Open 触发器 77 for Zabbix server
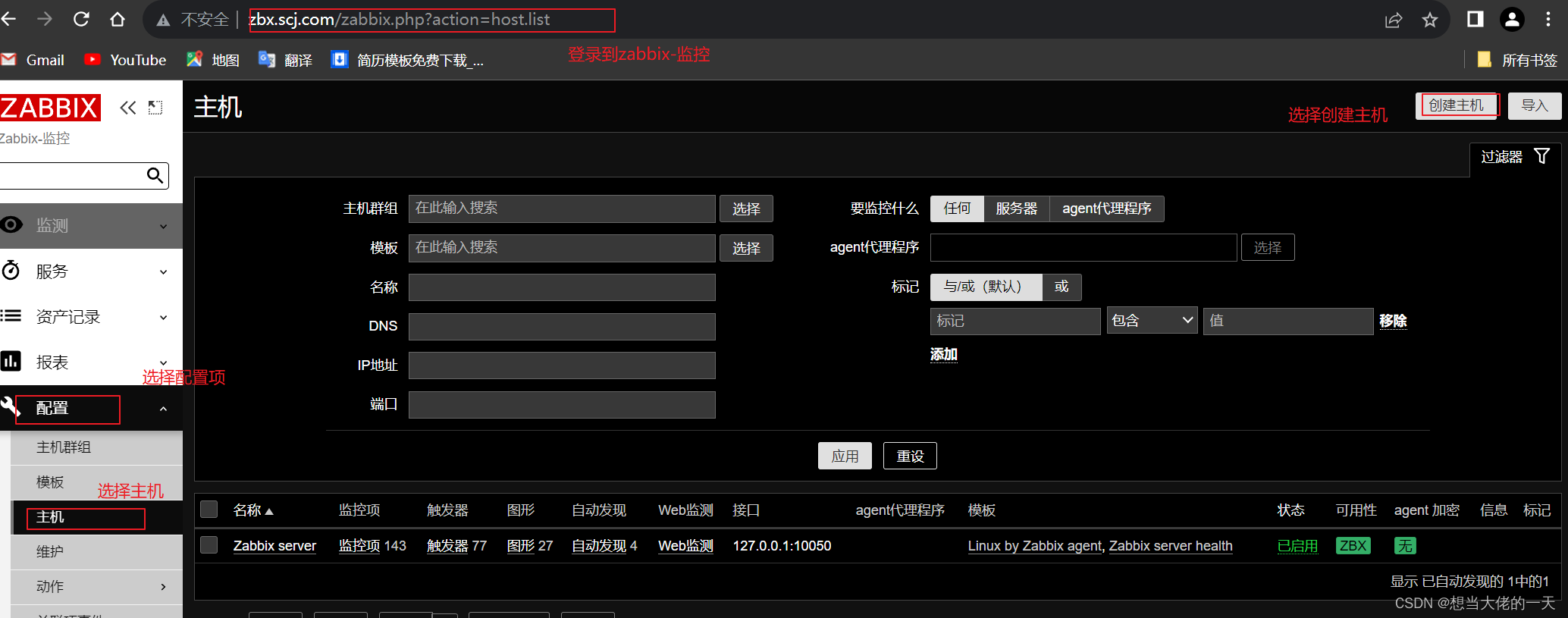 tap(447, 546)
